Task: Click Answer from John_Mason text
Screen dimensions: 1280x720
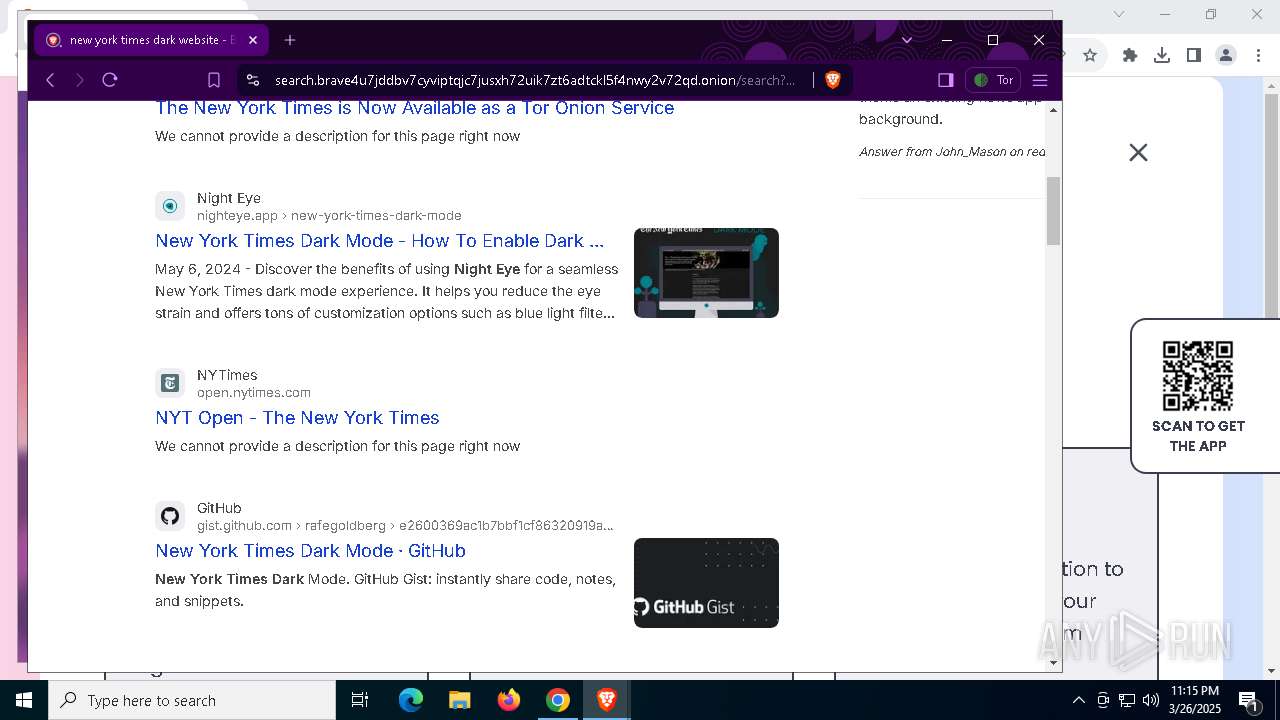Action: [952, 152]
